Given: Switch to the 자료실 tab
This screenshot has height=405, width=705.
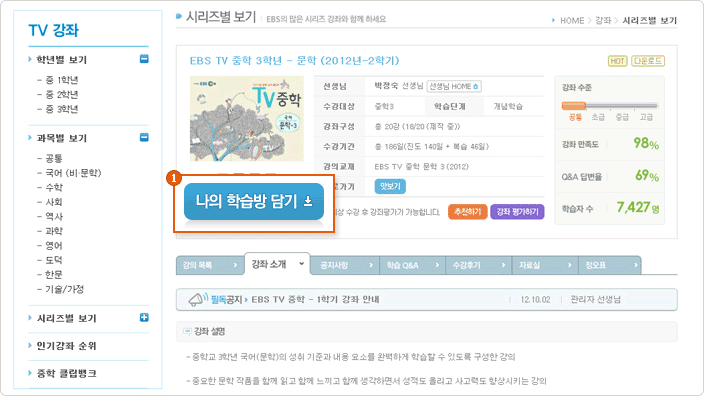Looking at the screenshot, I should (x=545, y=265).
